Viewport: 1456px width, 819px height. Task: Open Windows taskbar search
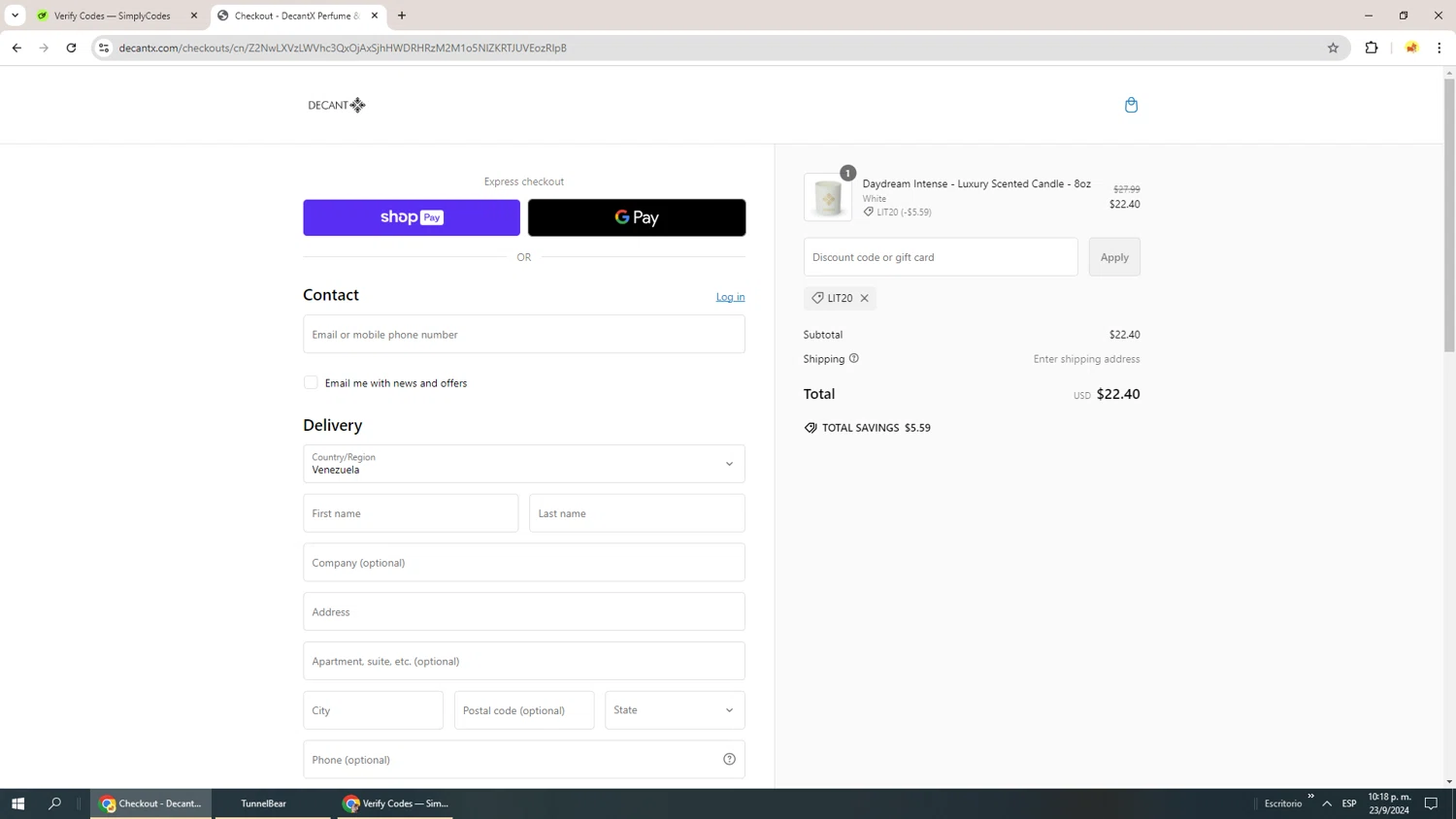tap(54, 803)
